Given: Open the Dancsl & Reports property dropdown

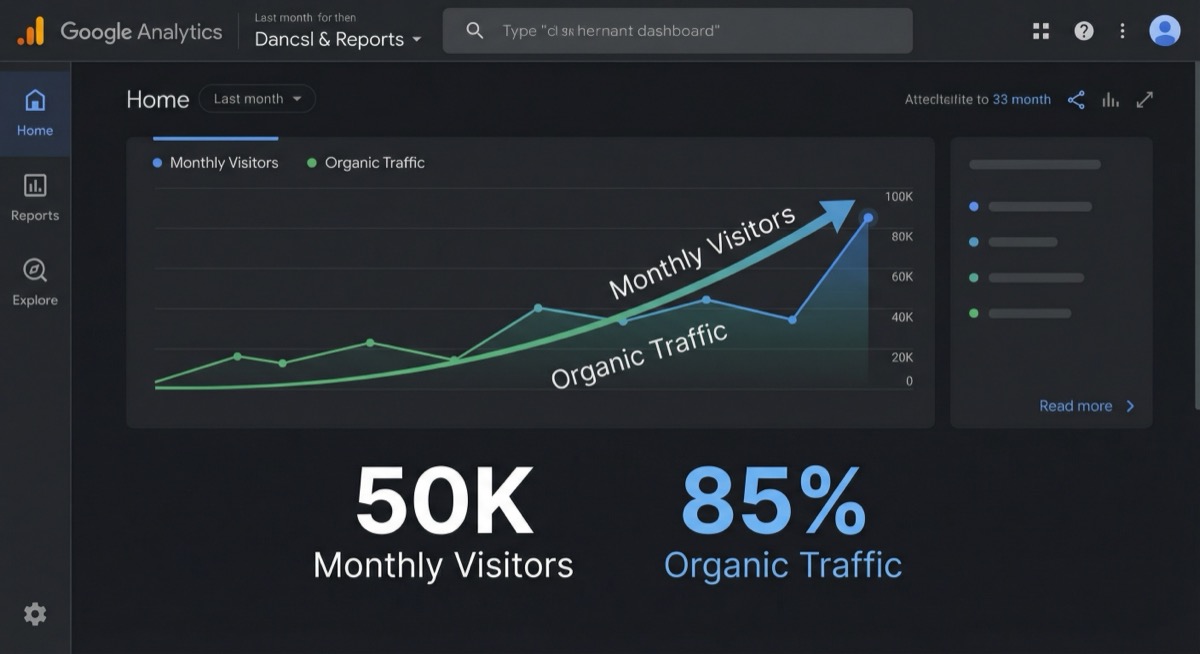Looking at the screenshot, I should coord(337,39).
